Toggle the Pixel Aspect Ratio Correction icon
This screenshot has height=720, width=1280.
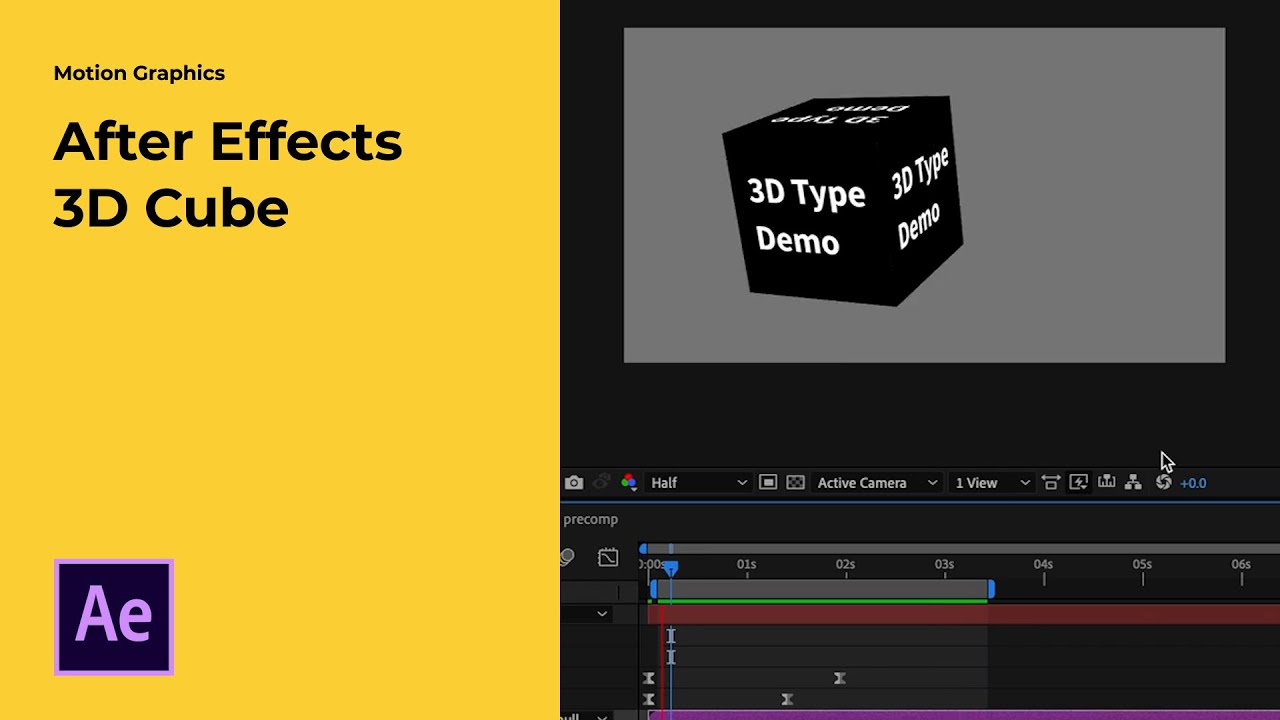click(1050, 483)
